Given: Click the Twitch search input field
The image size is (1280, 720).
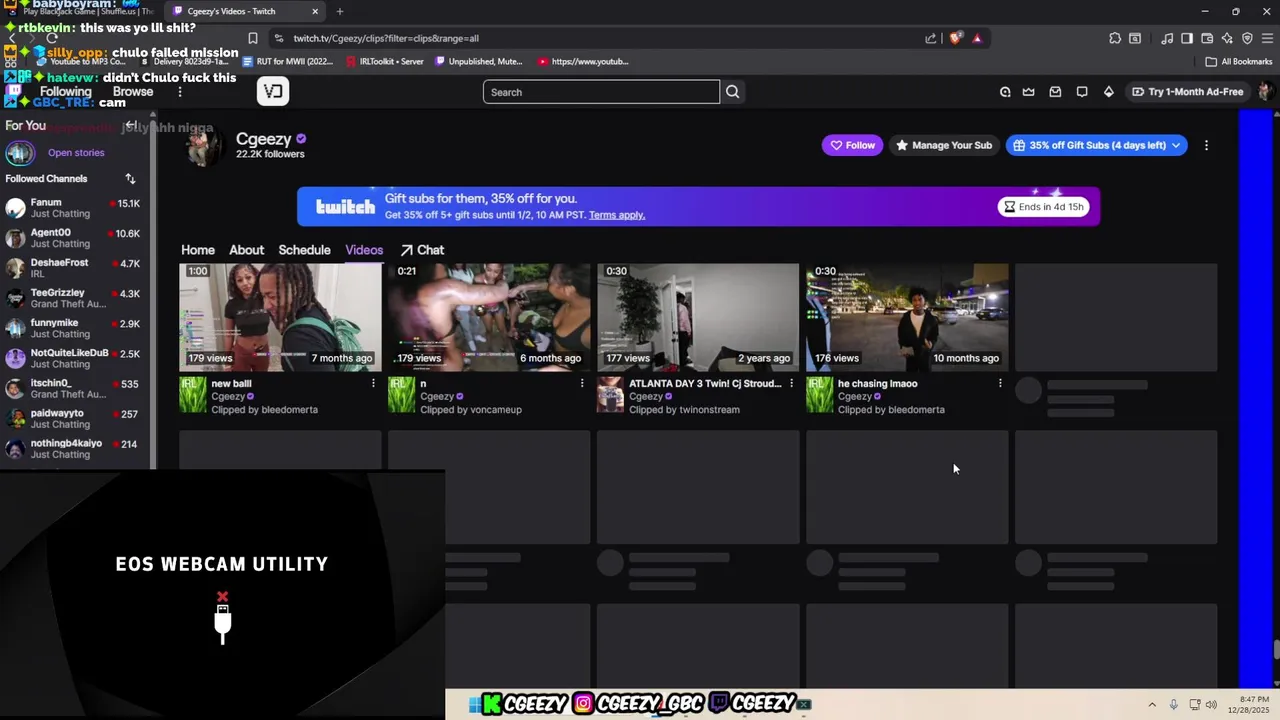Looking at the screenshot, I should click(601, 92).
